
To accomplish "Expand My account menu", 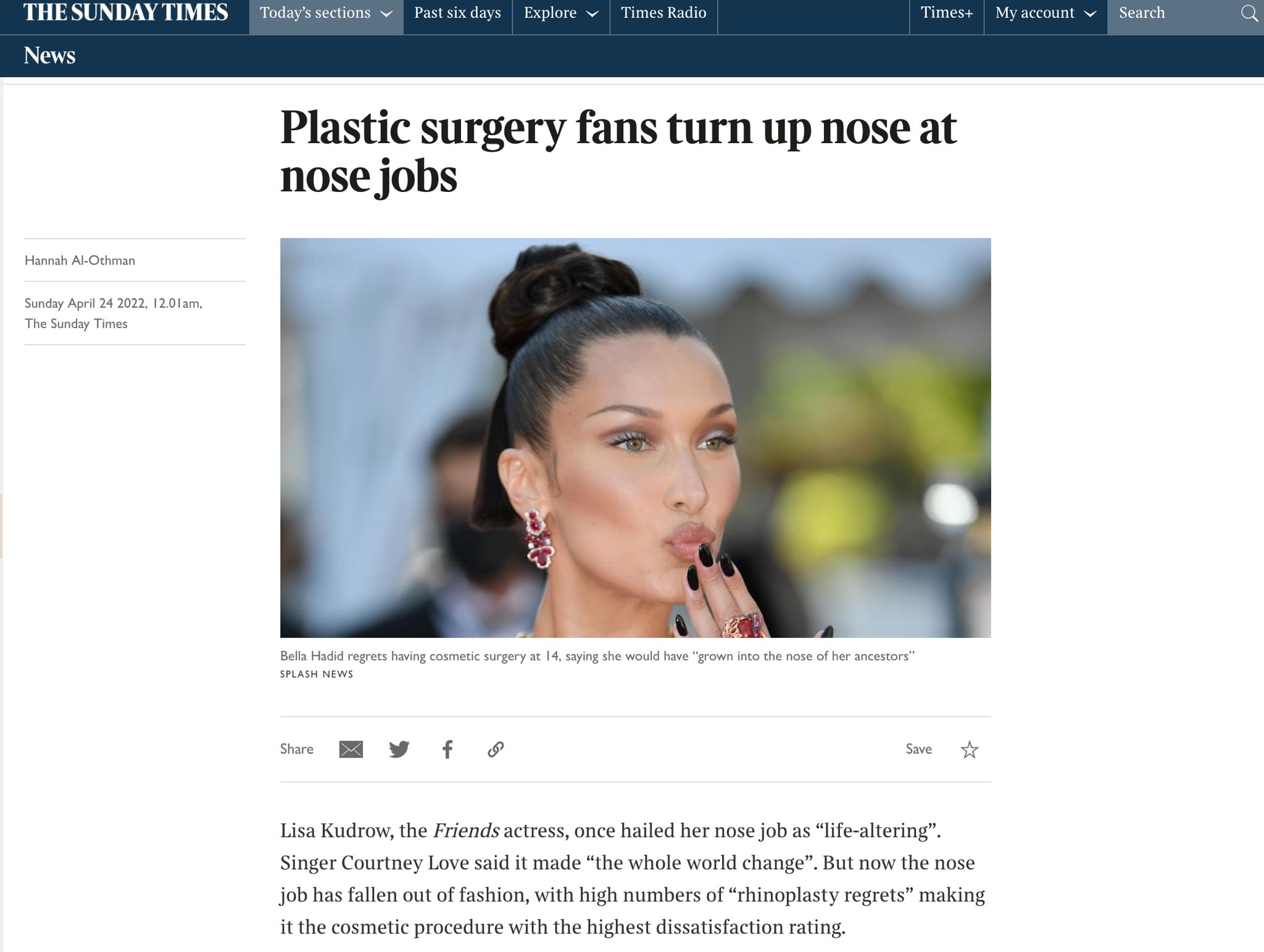I will tap(1046, 13).
